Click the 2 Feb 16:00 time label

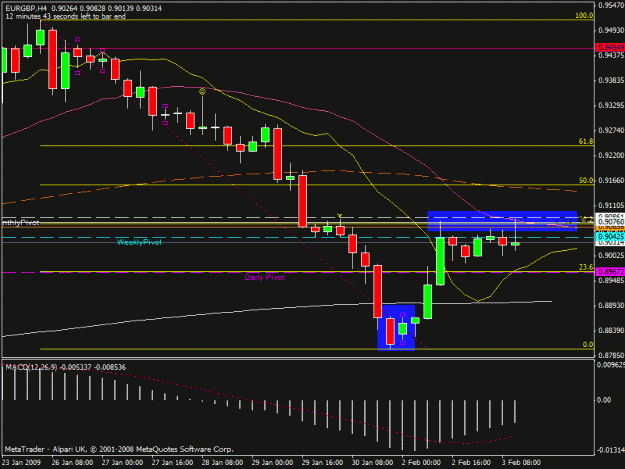pos(471,463)
